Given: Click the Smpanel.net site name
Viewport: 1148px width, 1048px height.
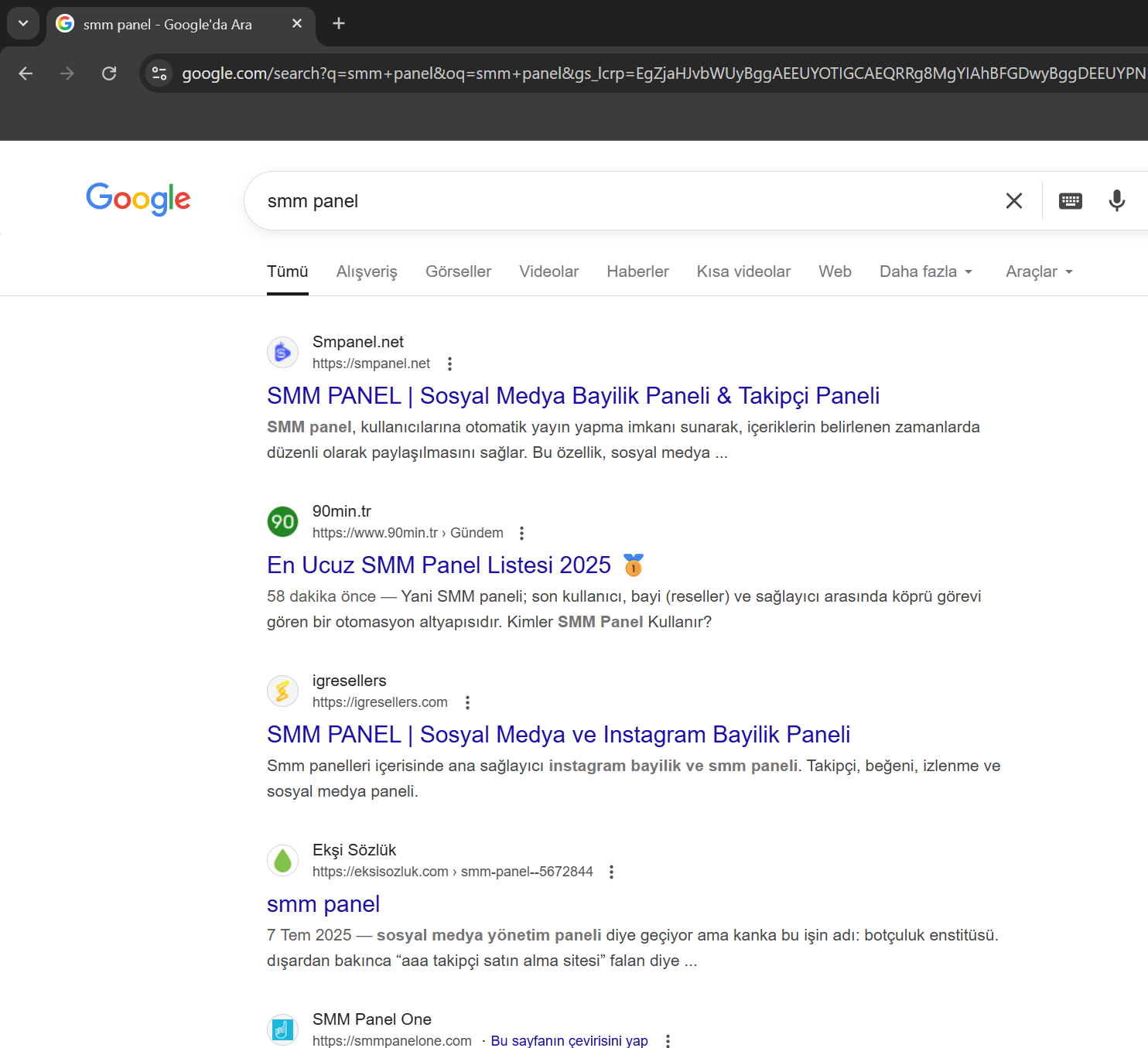Looking at the screenshot, I should 358,342.
